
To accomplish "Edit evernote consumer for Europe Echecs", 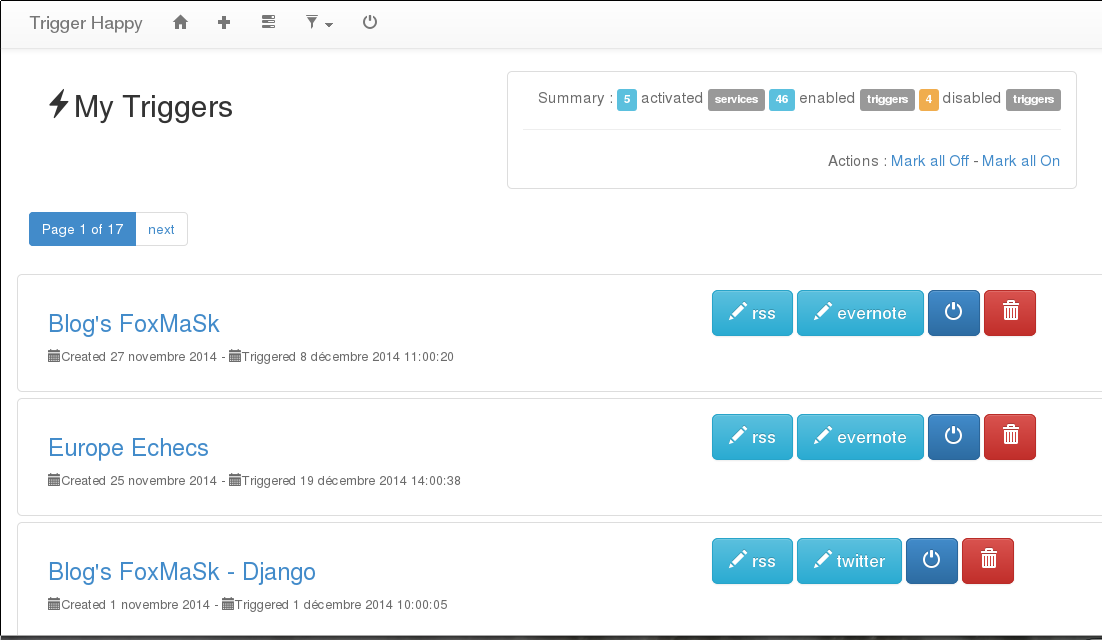I will pyautogui.click(x=860, y=437).
